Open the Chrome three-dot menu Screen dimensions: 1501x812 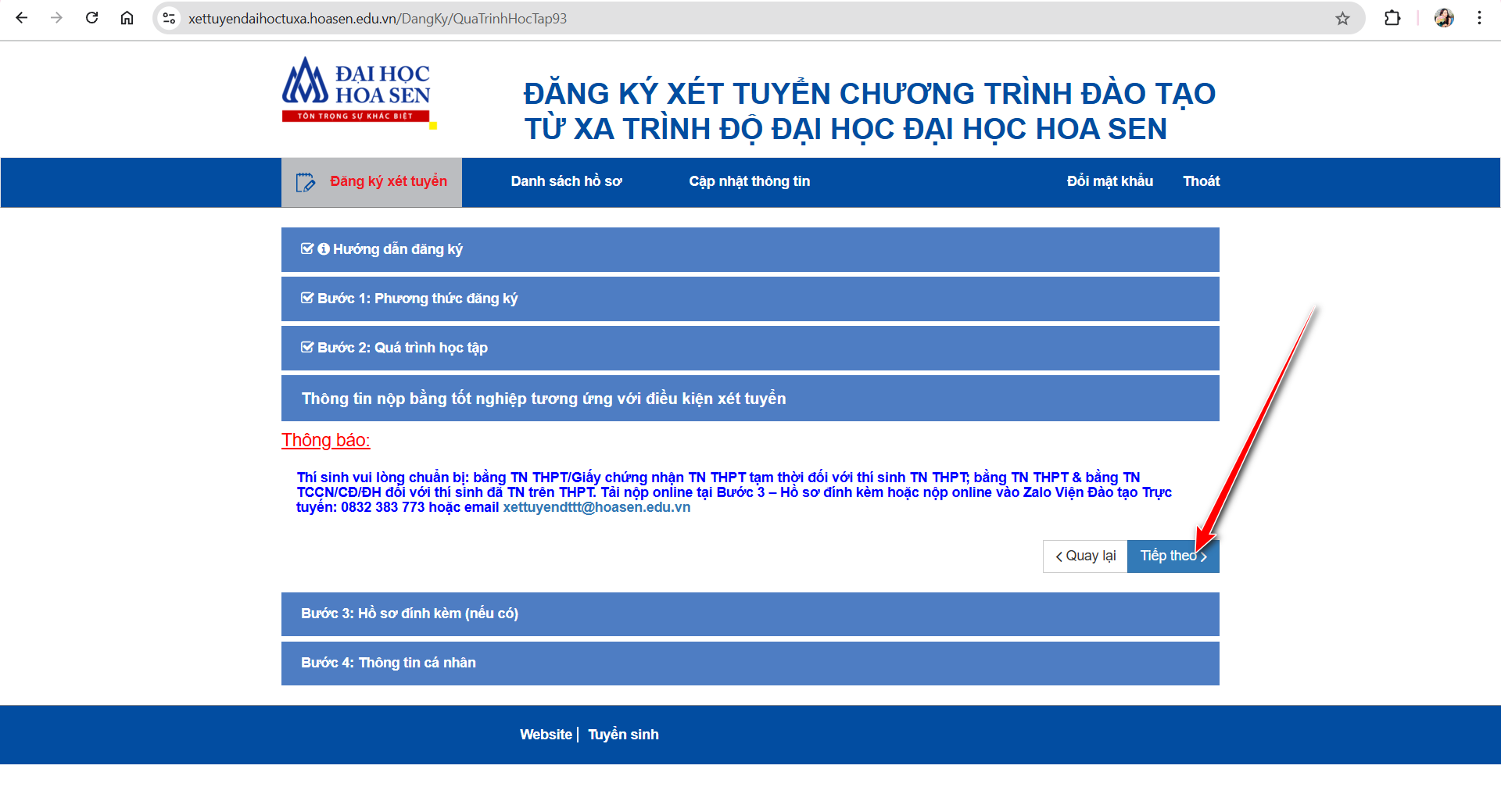1479,18
